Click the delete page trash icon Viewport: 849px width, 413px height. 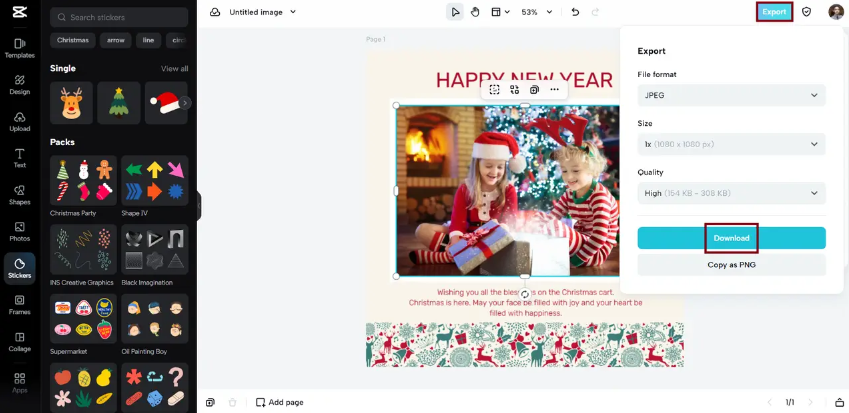pyautogui.click(x=232, y=402)
